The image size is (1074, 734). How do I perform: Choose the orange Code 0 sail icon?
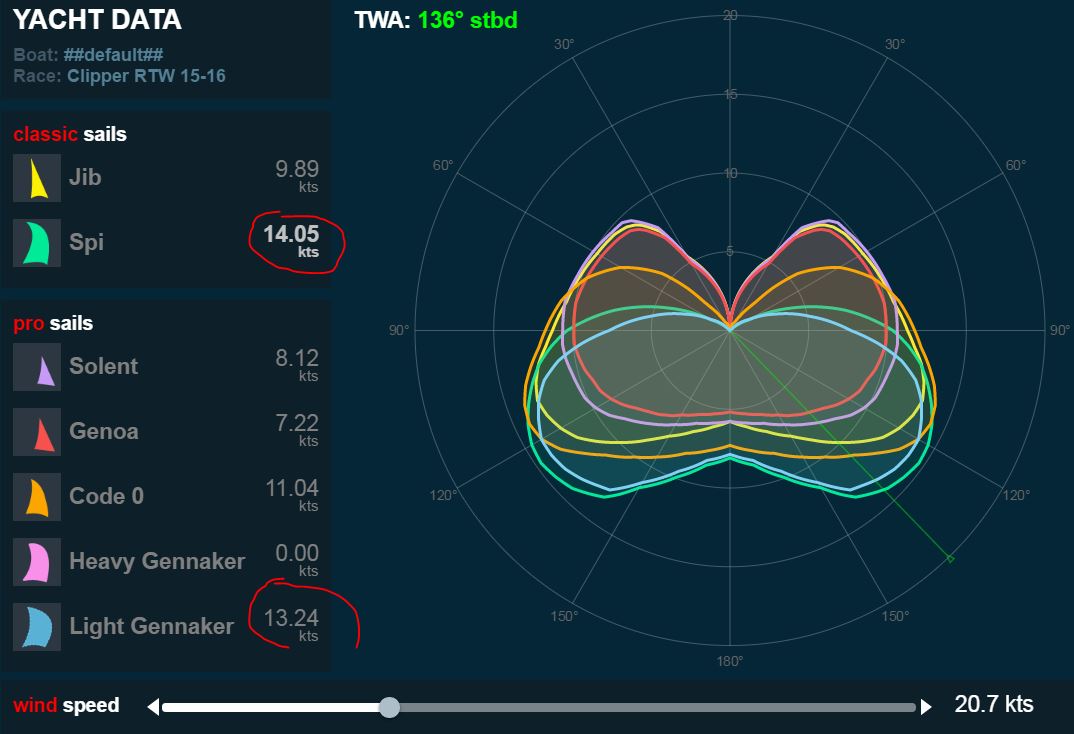coord(37,497)
